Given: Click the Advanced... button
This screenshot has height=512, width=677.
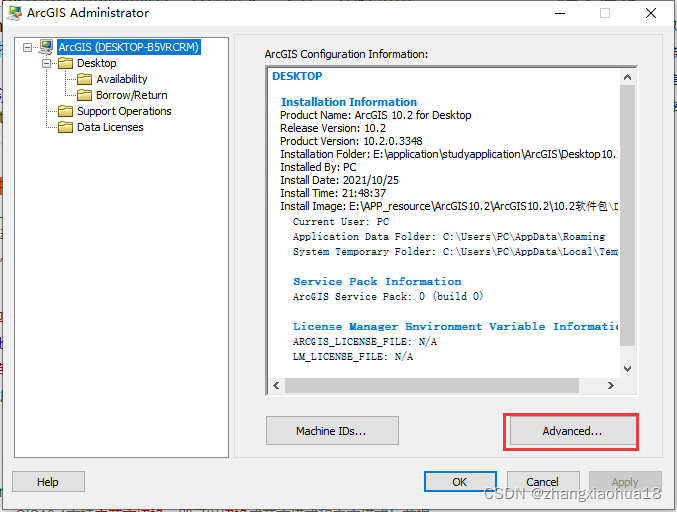Looking at the screenshot, I should pyautogui.click(x=572, y=431).
